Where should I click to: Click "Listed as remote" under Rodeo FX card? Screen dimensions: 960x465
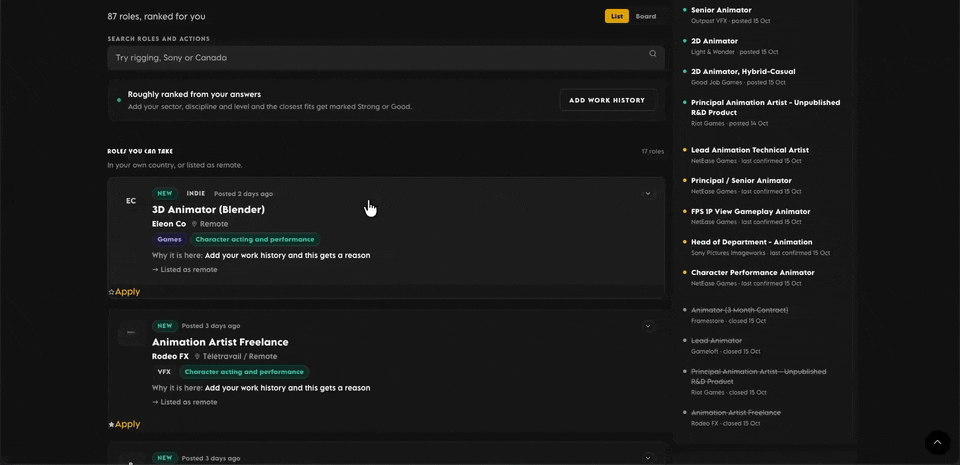point(189,402)
